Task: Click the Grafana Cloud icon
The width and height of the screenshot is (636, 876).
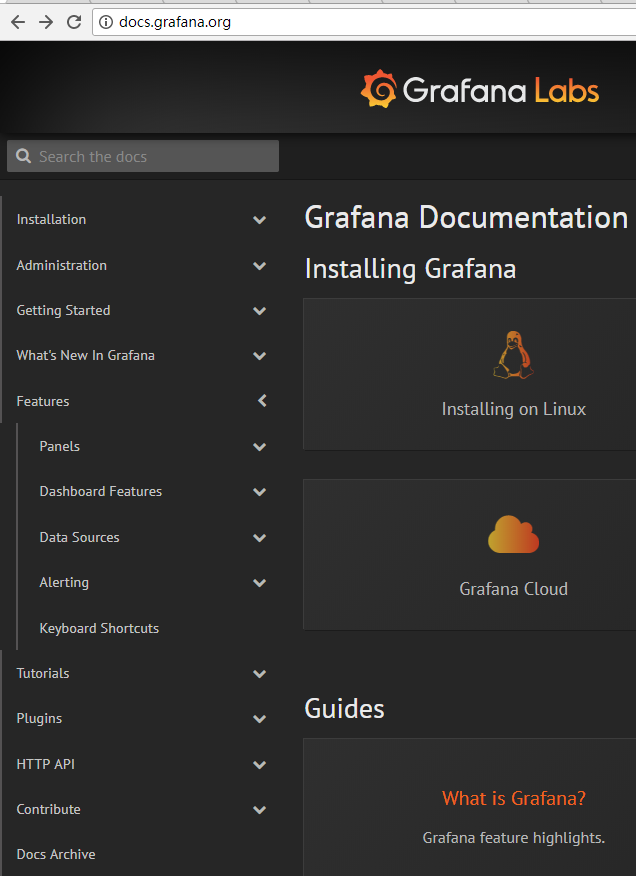Action: [x=513, y=535]
